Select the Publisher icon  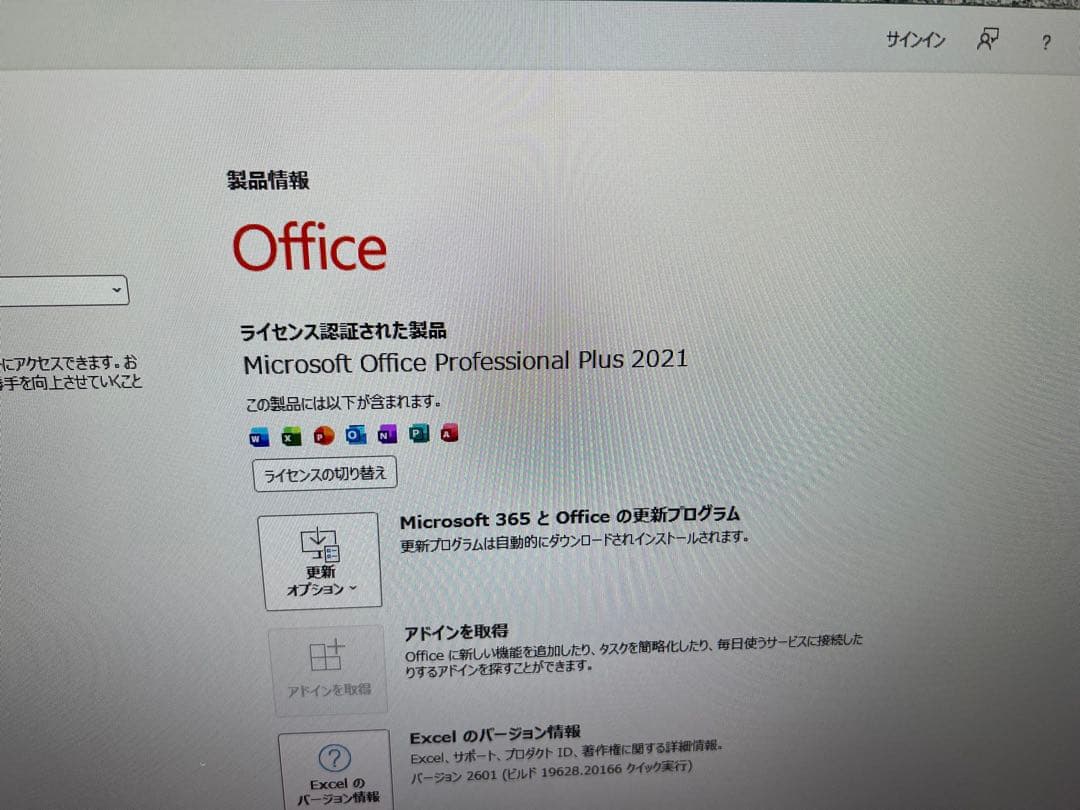click(x=417, y=434)
